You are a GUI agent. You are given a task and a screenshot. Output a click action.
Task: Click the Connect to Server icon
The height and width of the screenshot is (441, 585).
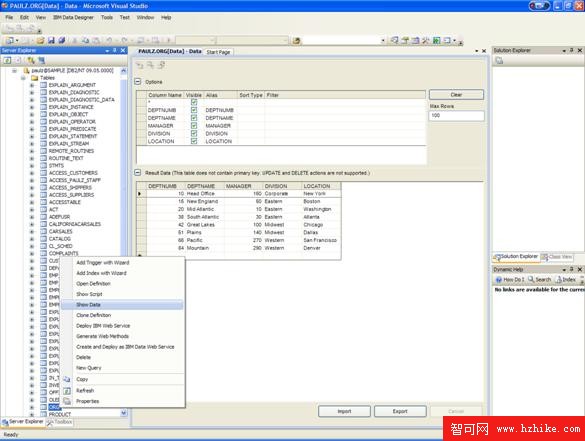coord(41,60)
